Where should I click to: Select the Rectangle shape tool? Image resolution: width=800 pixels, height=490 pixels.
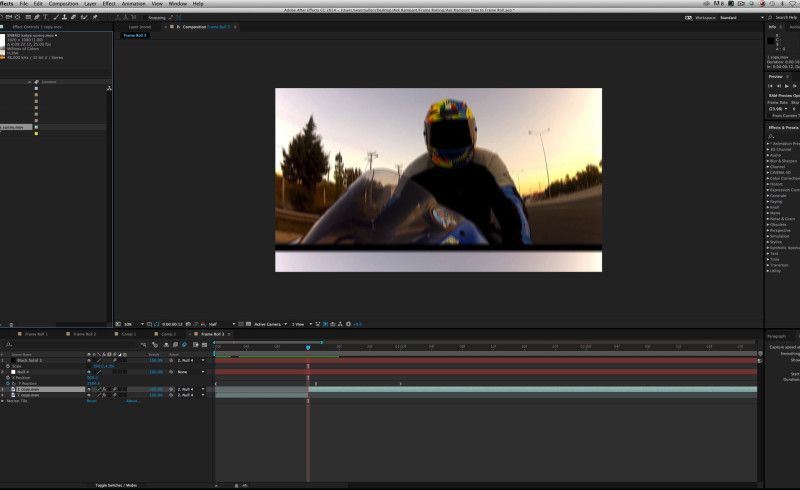(x=28, y=17)
